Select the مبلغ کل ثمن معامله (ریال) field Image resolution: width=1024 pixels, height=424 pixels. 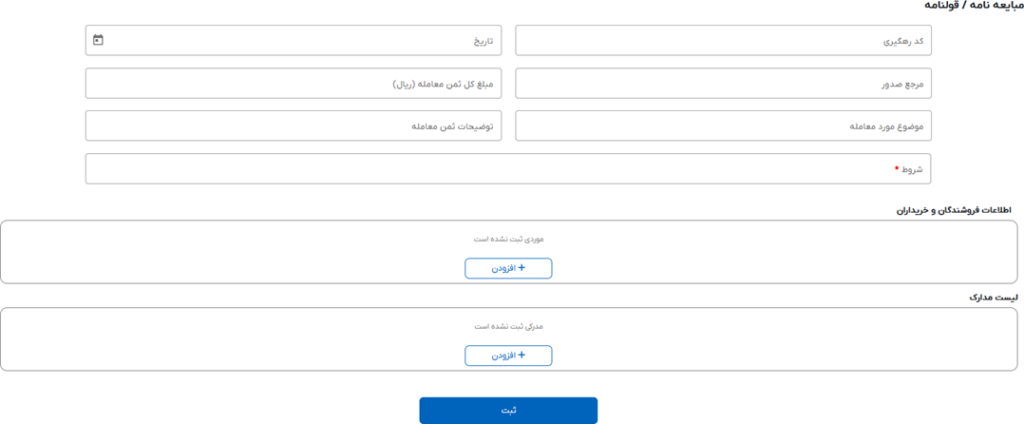300,84
